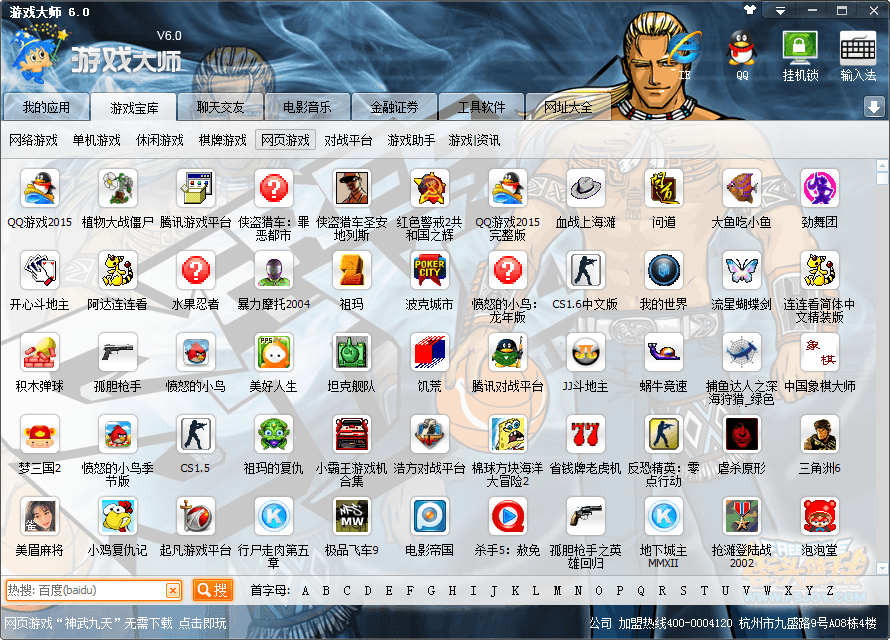Activate the 挂机锁 lock
Image resolution: width=890 pixels, height=640 pixels.
click(800, 56)
